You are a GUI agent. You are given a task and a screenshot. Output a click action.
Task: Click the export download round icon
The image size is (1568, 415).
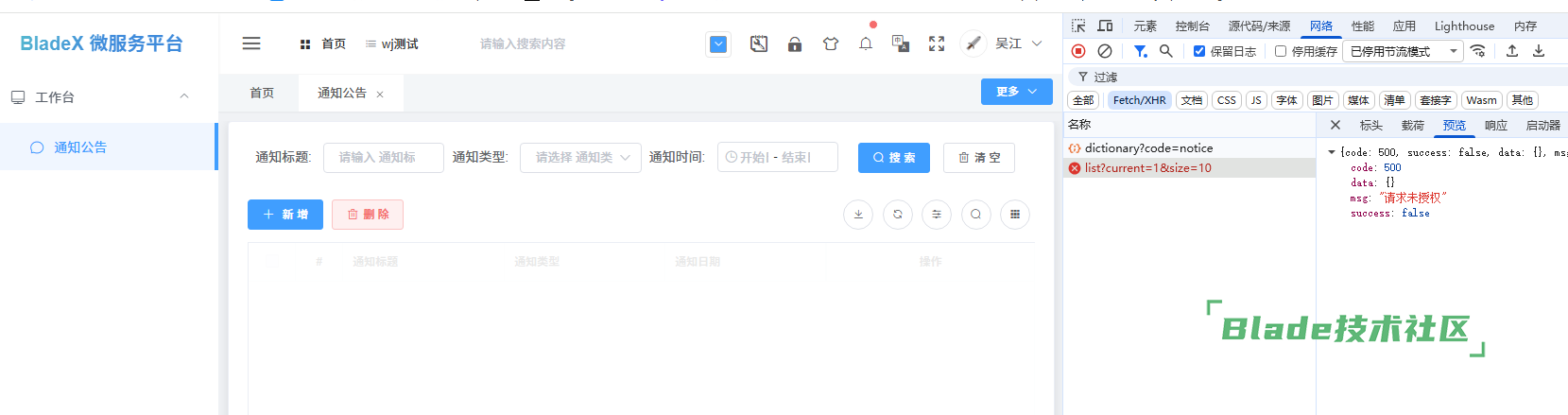858,215
